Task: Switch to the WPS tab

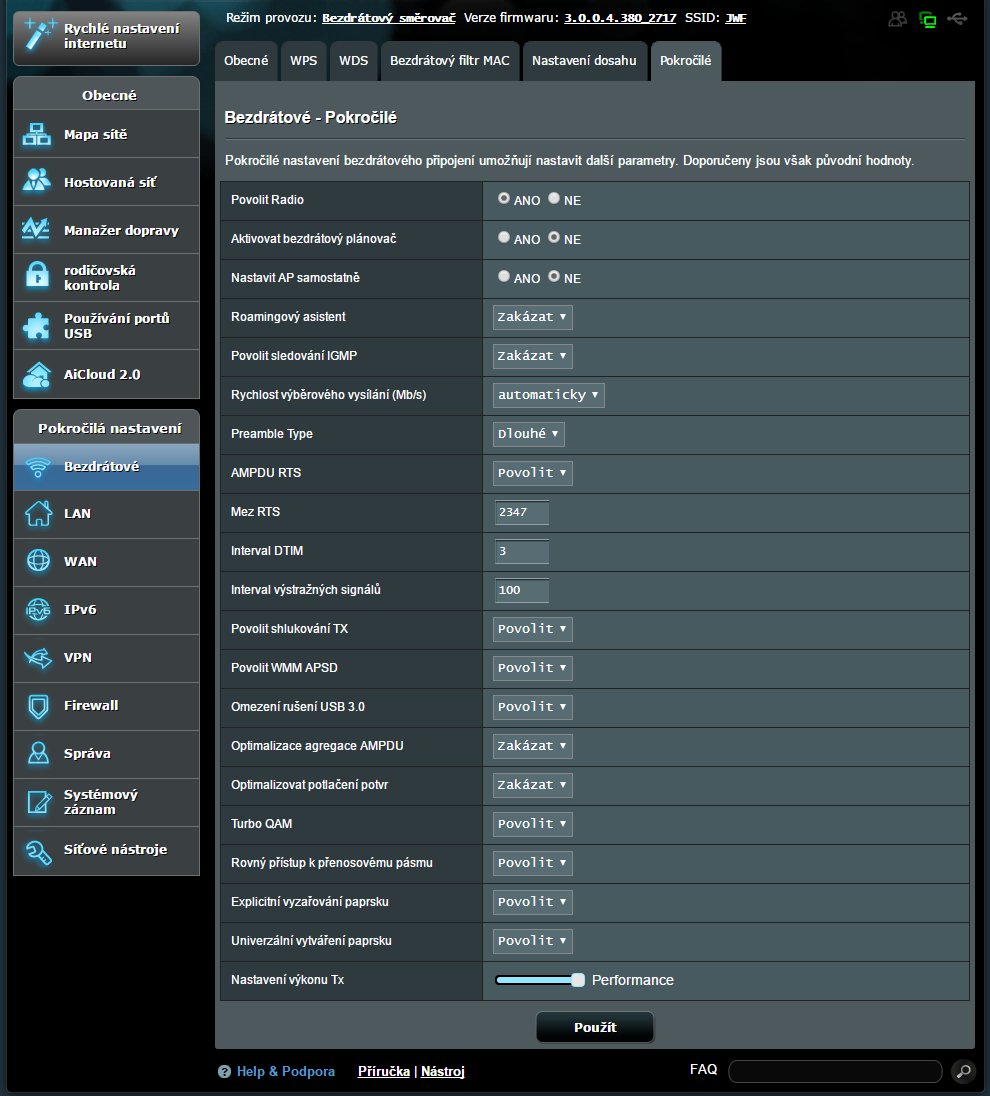Action: tap(303, 61)
